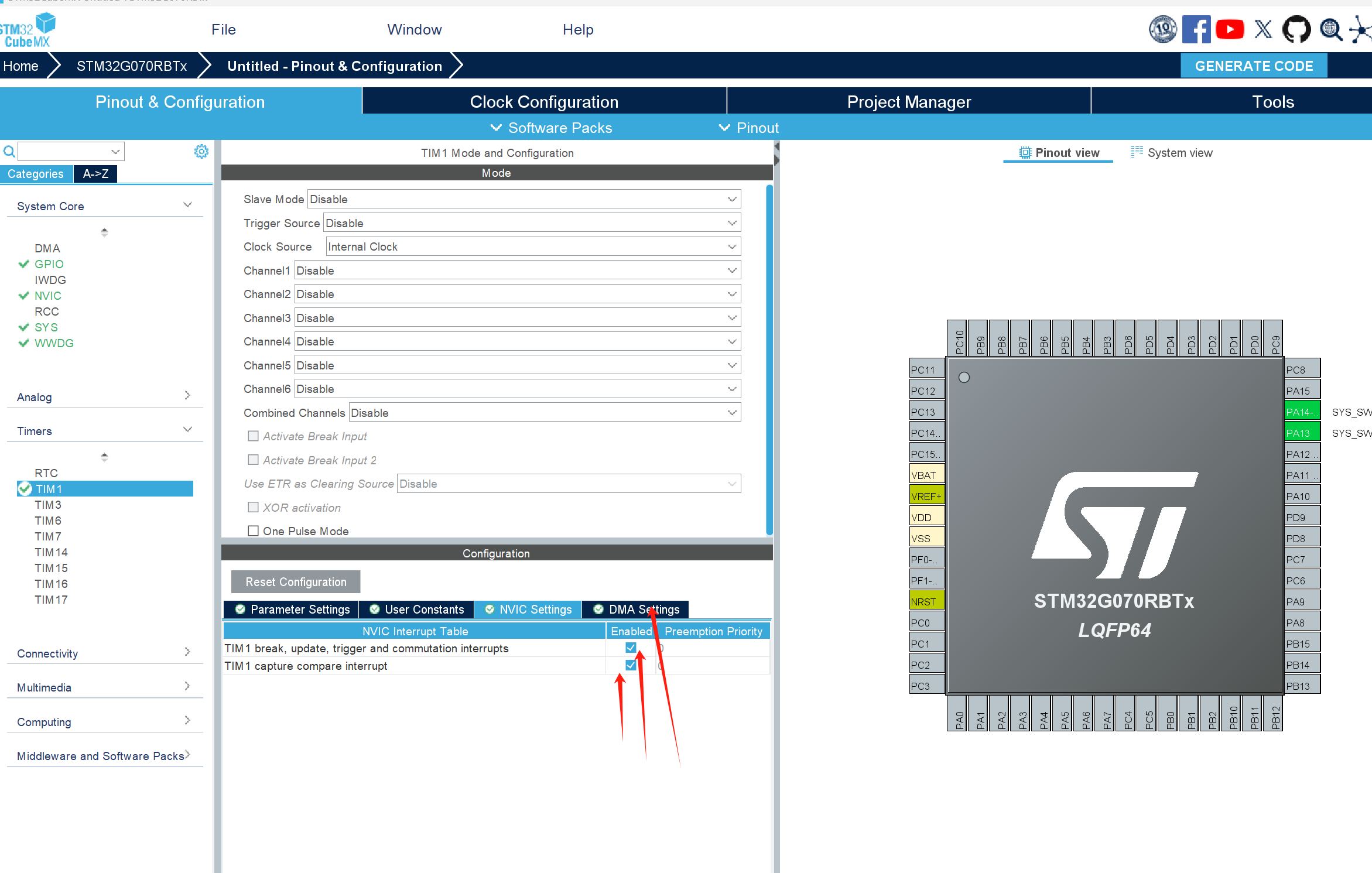The width and height of the screenshot is (1372, 873).
Task: Uncheck TIM1 capture compare interrupt enabled
Action: click(x=631, y=665)
